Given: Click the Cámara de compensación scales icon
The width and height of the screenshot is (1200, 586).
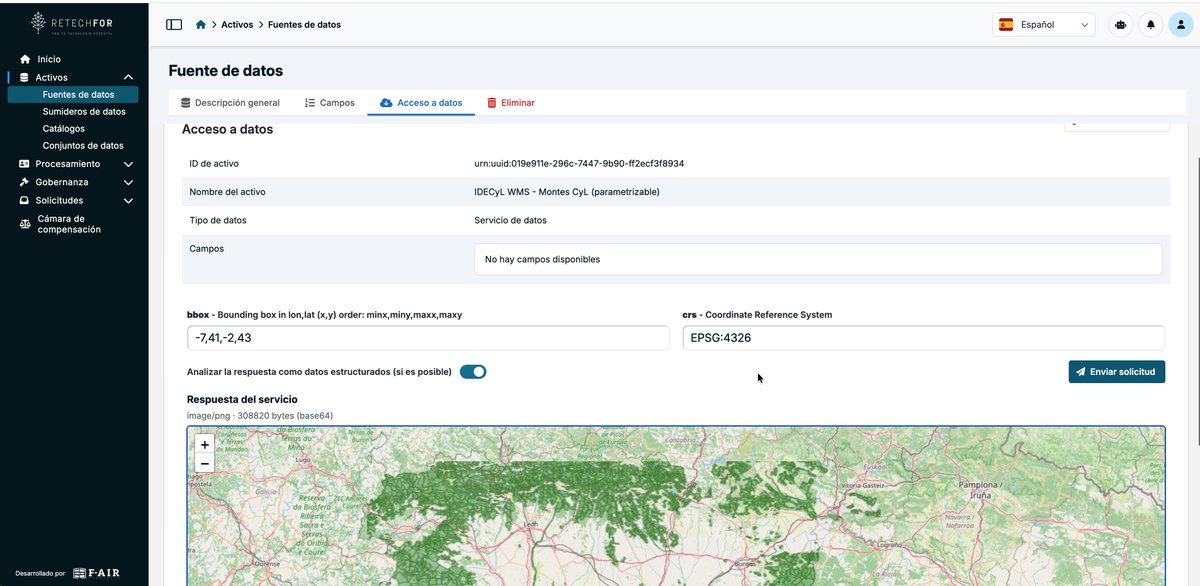Looking at the screenshot, I should 25,224.
